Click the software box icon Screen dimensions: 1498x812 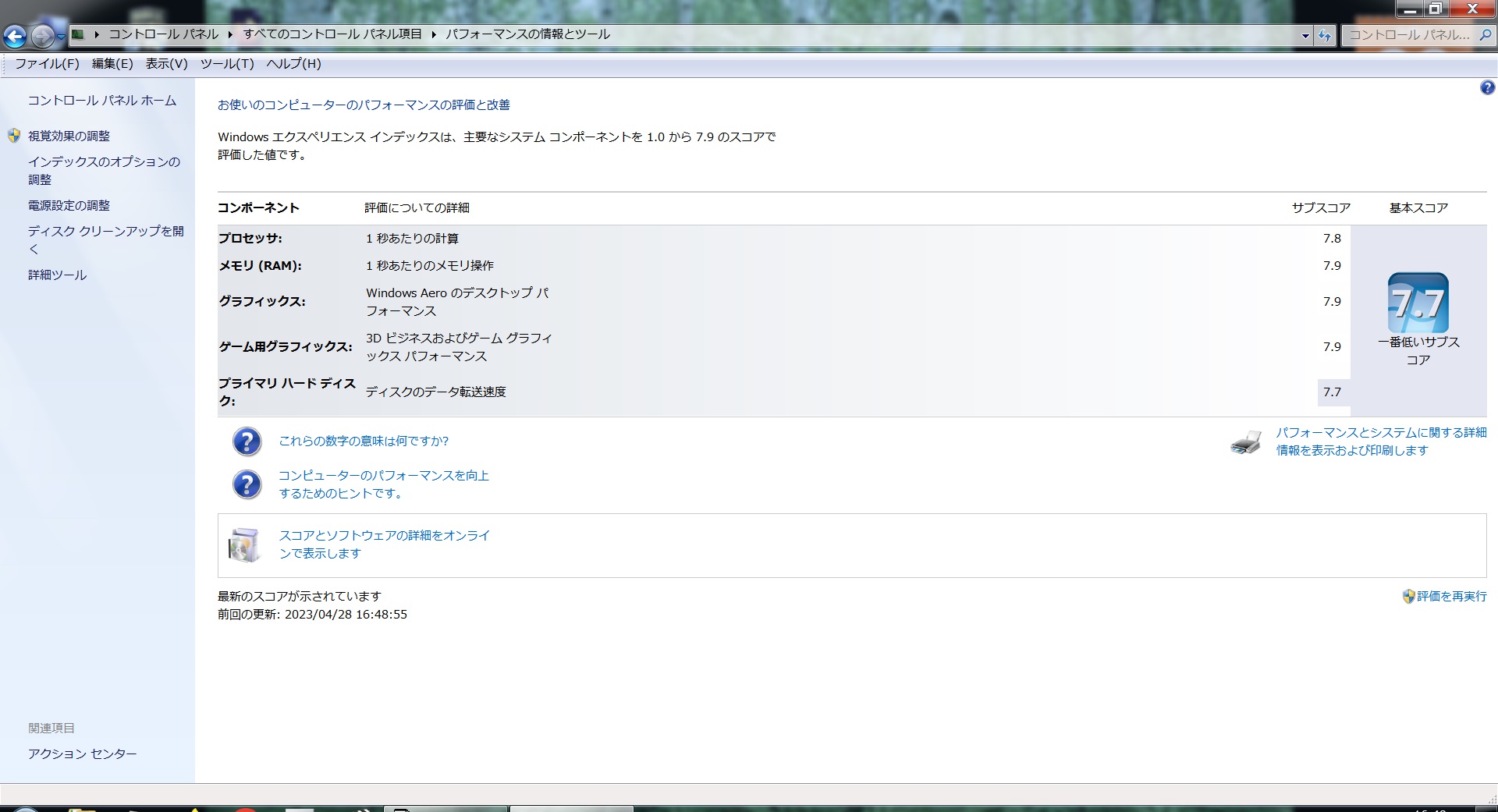tap(243, 545)
